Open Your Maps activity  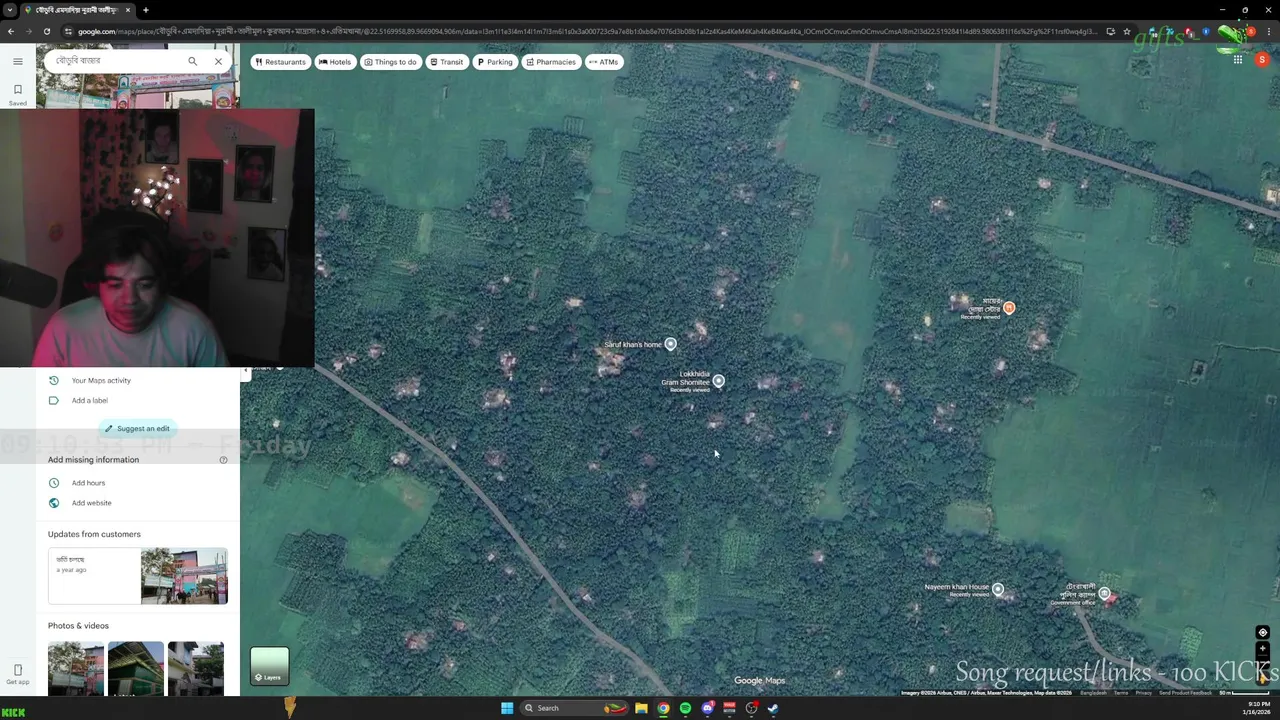(x=101, y=380)
